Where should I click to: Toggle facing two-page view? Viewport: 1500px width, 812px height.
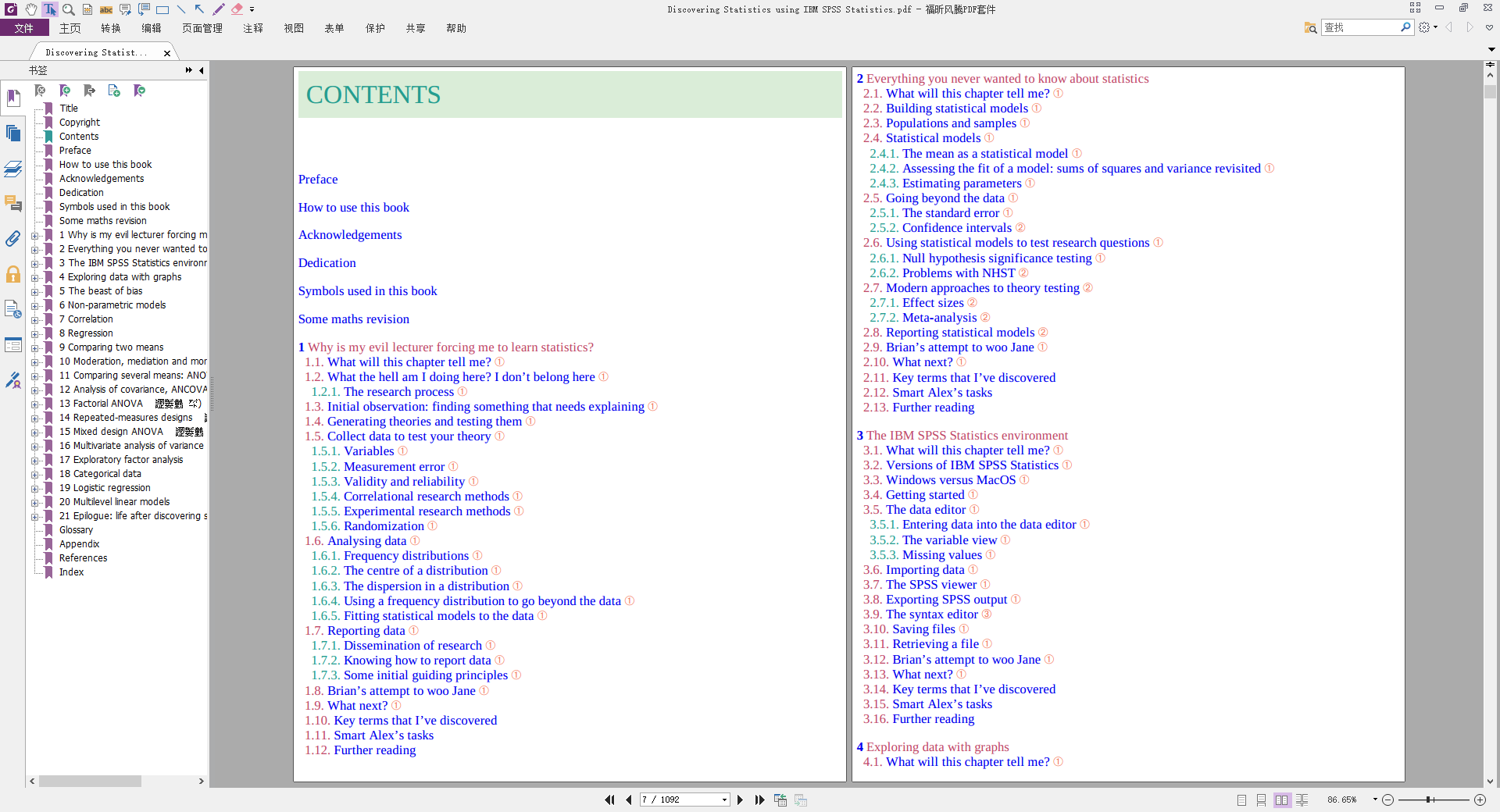point(1282,800)
